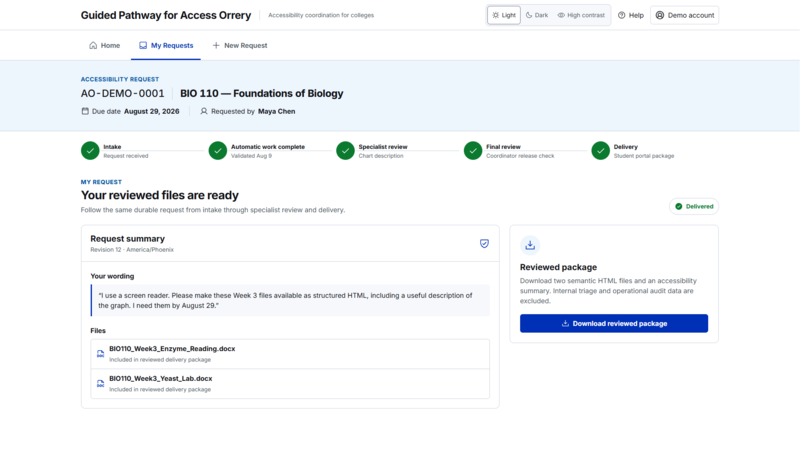The height and width of the screenshot is (453, 806).
Task: Click the plus icon in New Request
Action: tap(217, 46)
